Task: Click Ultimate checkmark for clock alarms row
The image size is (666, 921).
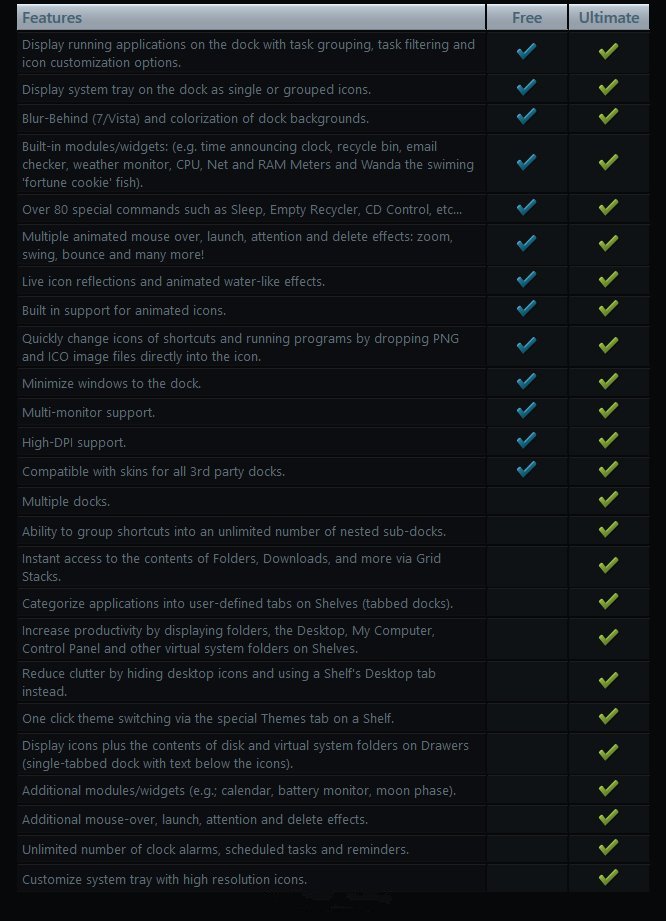Action: pyautogui.click(x=608, y=848)
